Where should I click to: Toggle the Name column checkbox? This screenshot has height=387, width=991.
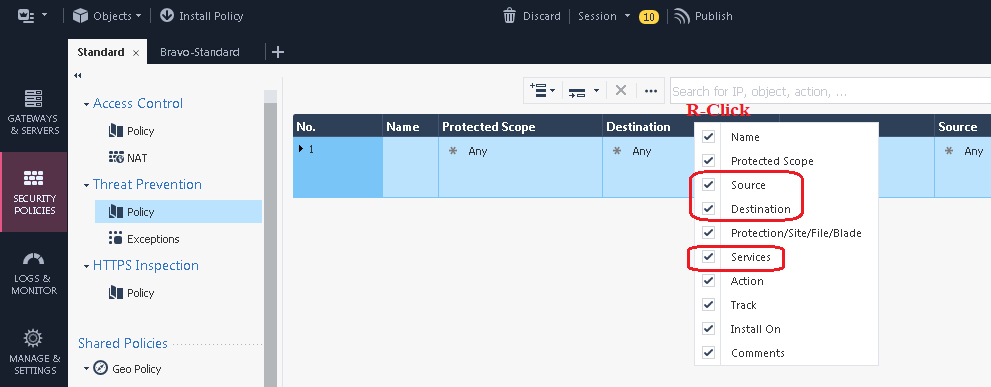pyautogui.click(x=708, y=137)
